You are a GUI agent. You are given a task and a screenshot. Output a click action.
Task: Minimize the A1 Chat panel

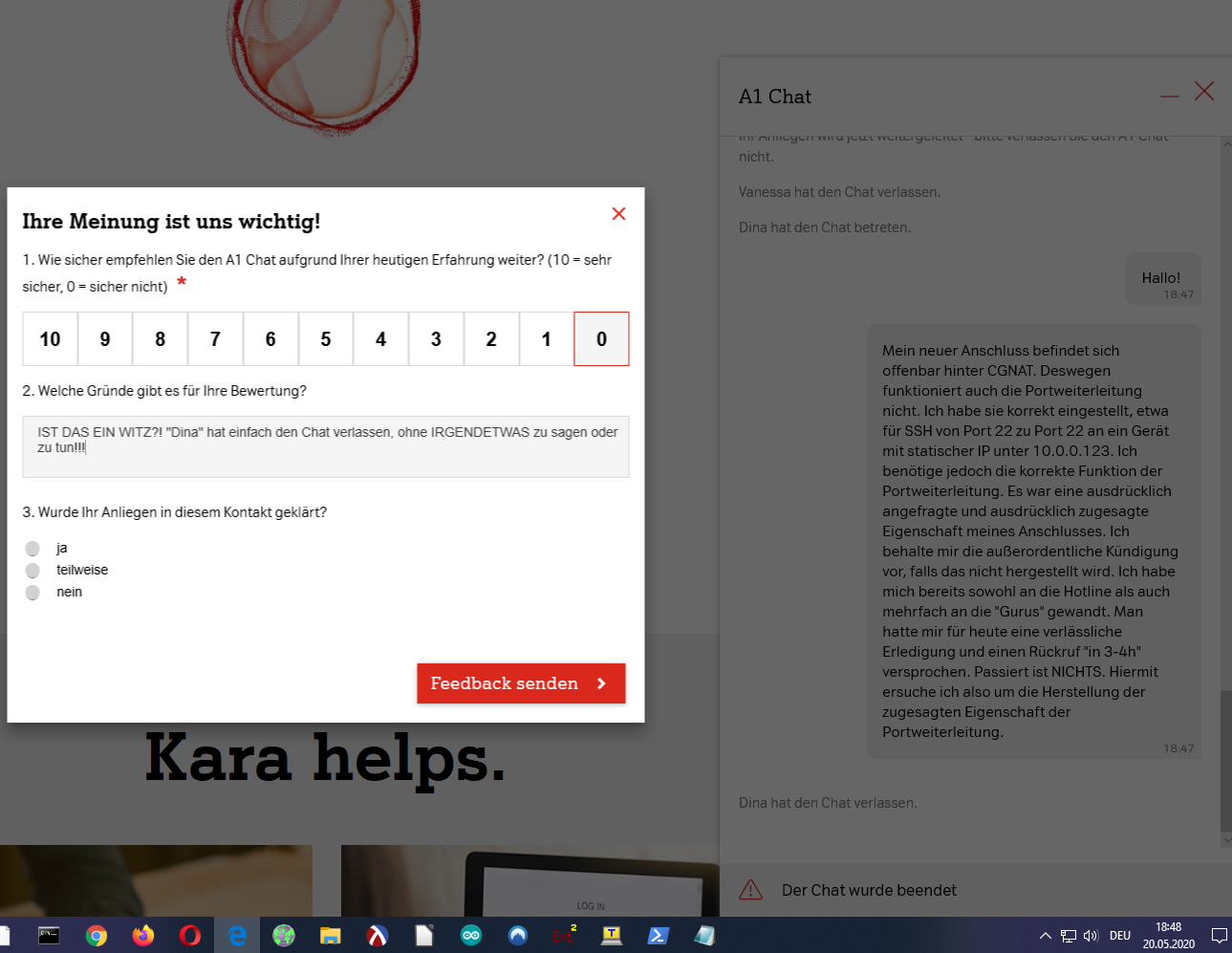tap(1170, 96)
